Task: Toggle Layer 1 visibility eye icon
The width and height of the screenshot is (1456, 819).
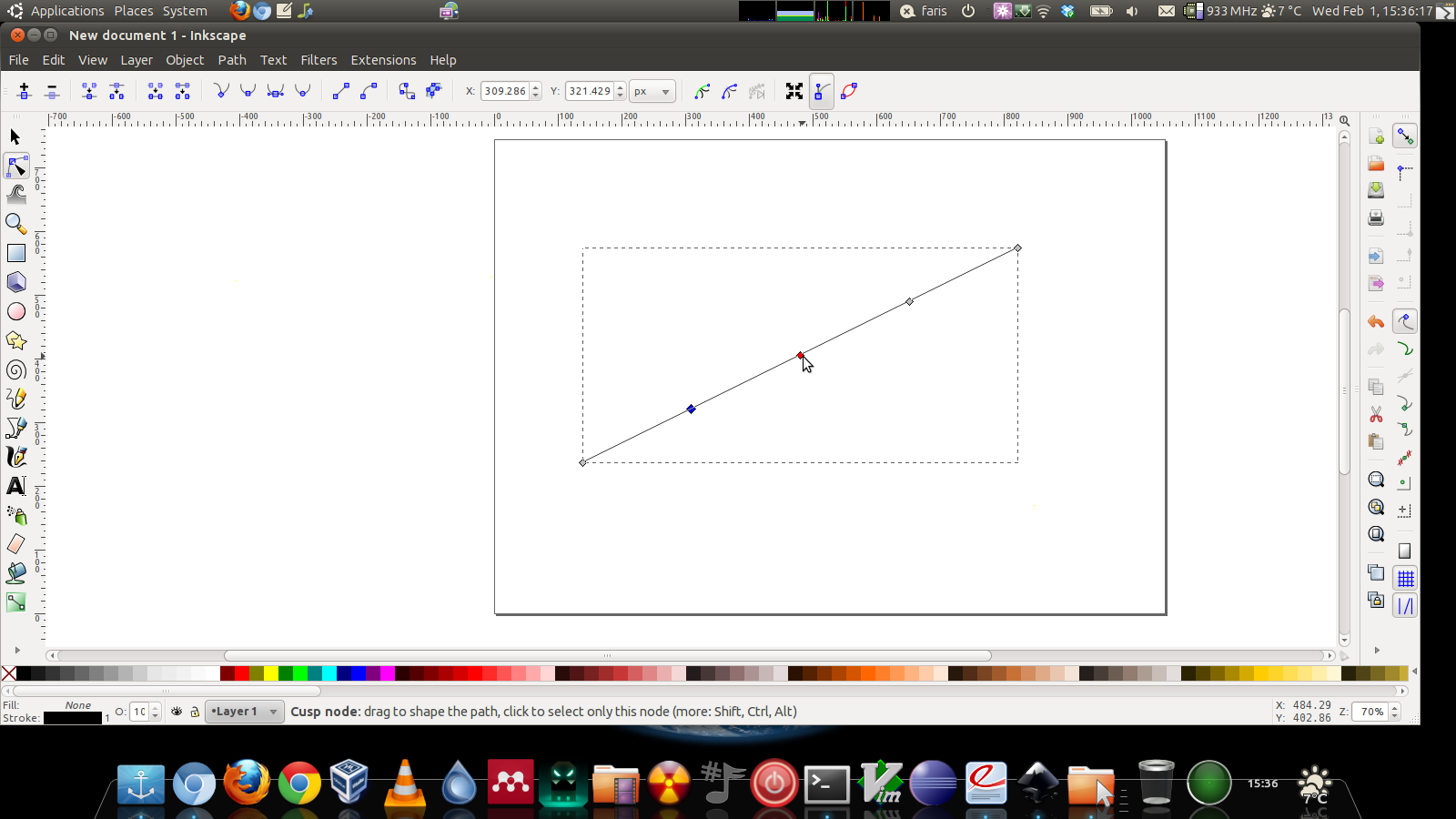Action: 177,712
